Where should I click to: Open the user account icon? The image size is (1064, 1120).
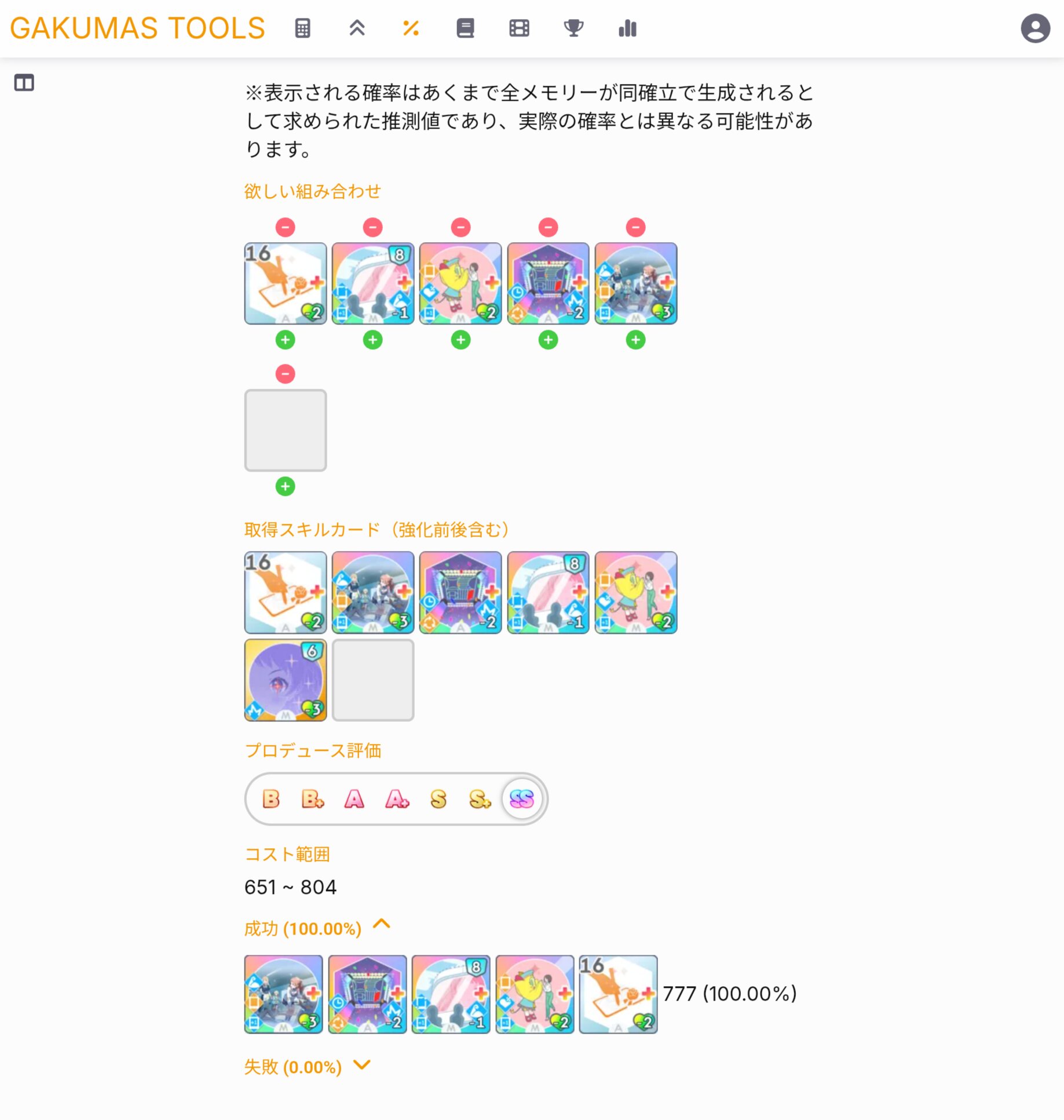coord(1035,28)
